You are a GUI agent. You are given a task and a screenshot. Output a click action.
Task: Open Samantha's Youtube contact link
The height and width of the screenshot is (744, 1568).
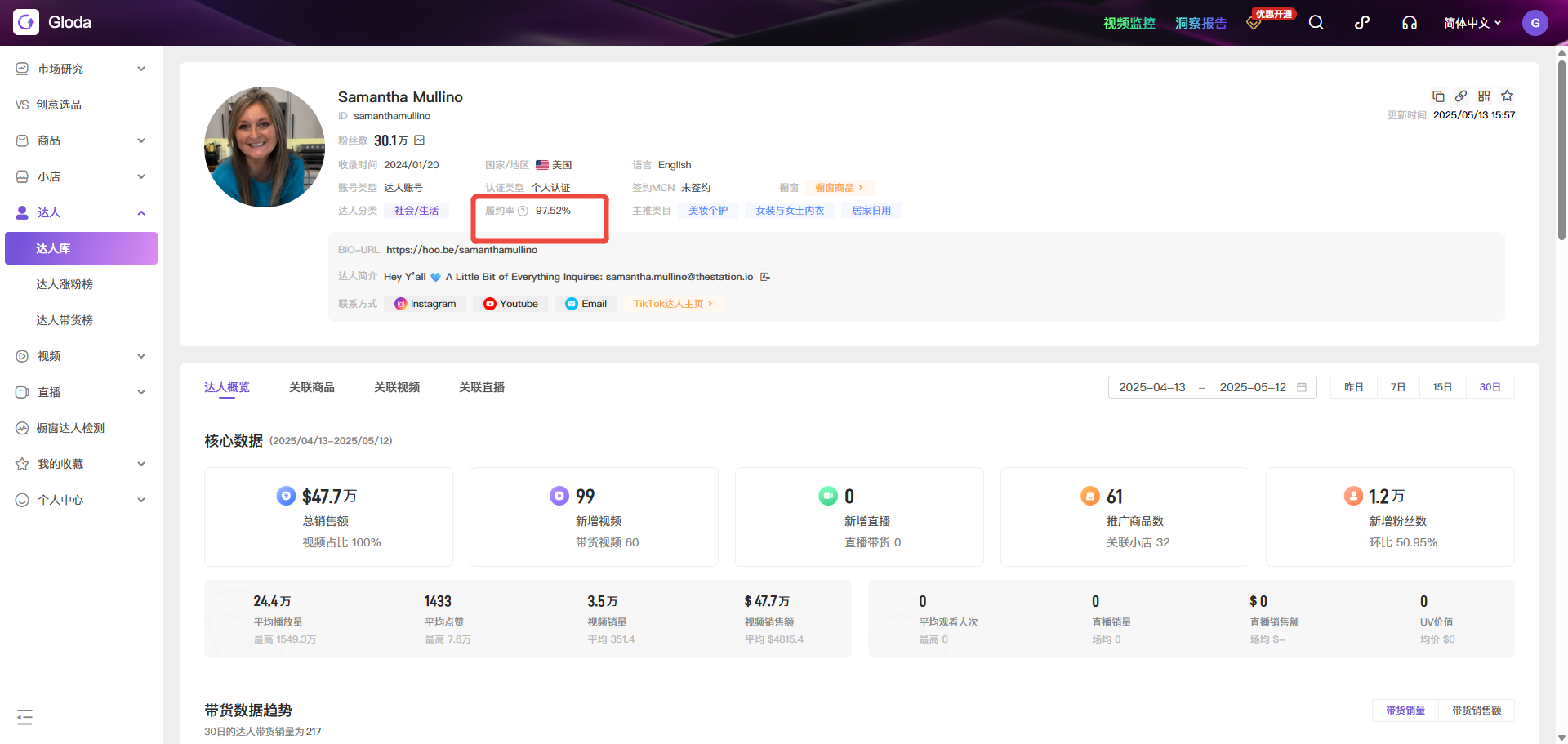tap(510, 303)
